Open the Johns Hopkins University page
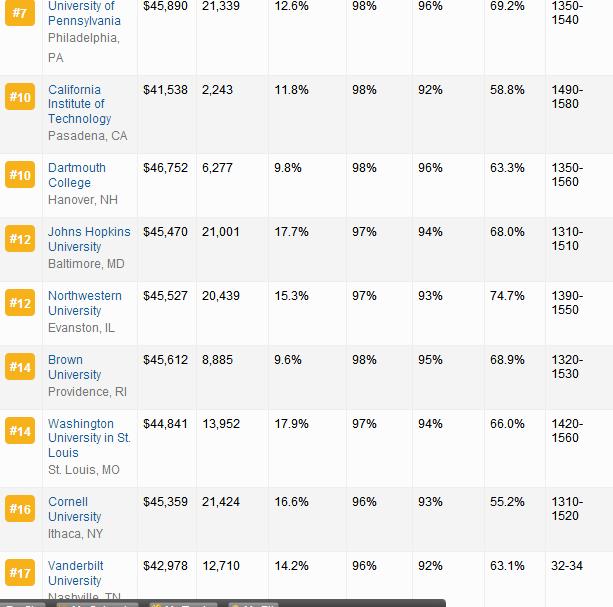 pos(89,239)
